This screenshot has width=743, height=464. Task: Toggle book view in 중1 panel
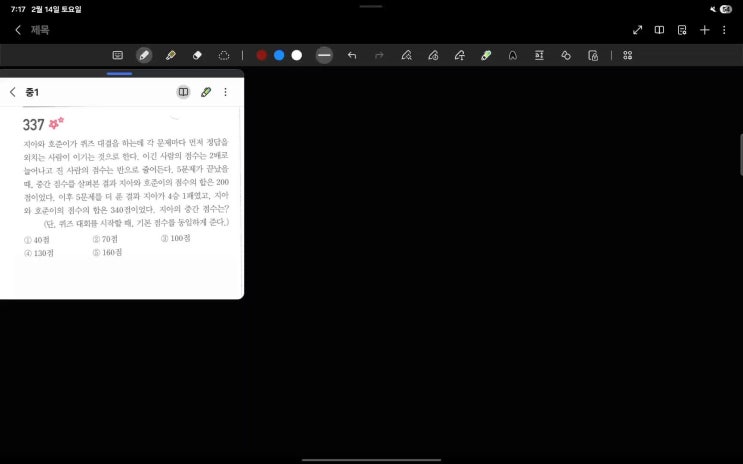(x=183, y=92)
